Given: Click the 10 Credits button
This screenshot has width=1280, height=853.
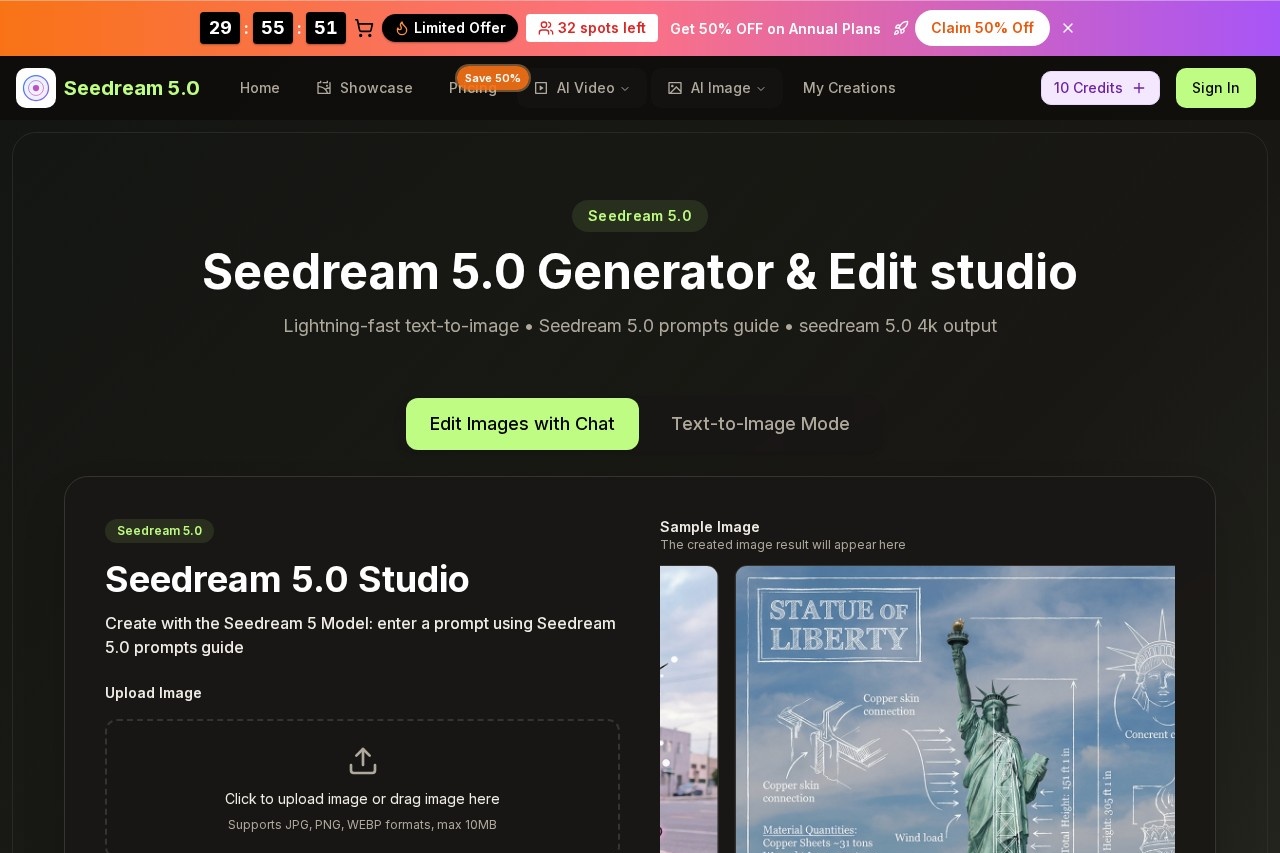Looking at the screenshot, I should (x=1100, y=88).
